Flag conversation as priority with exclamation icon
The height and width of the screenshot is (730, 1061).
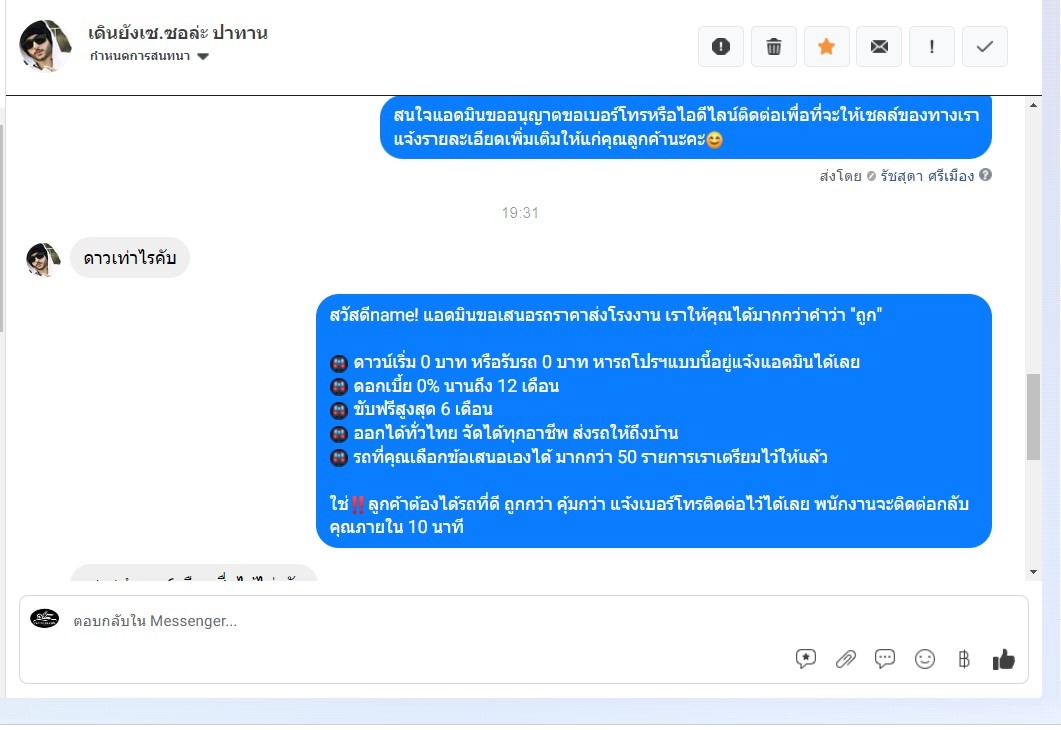pyautogui.click(x=932, y=46)
